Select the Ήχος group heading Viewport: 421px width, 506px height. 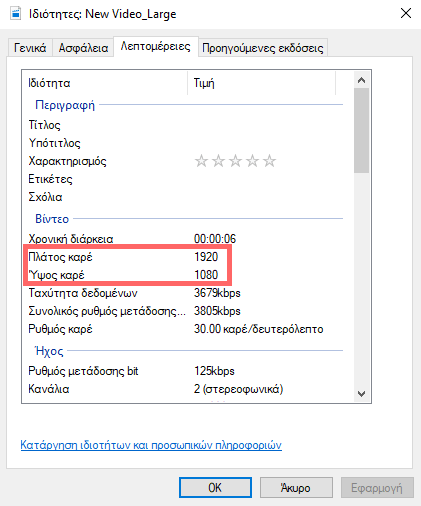tap(49, 351)
